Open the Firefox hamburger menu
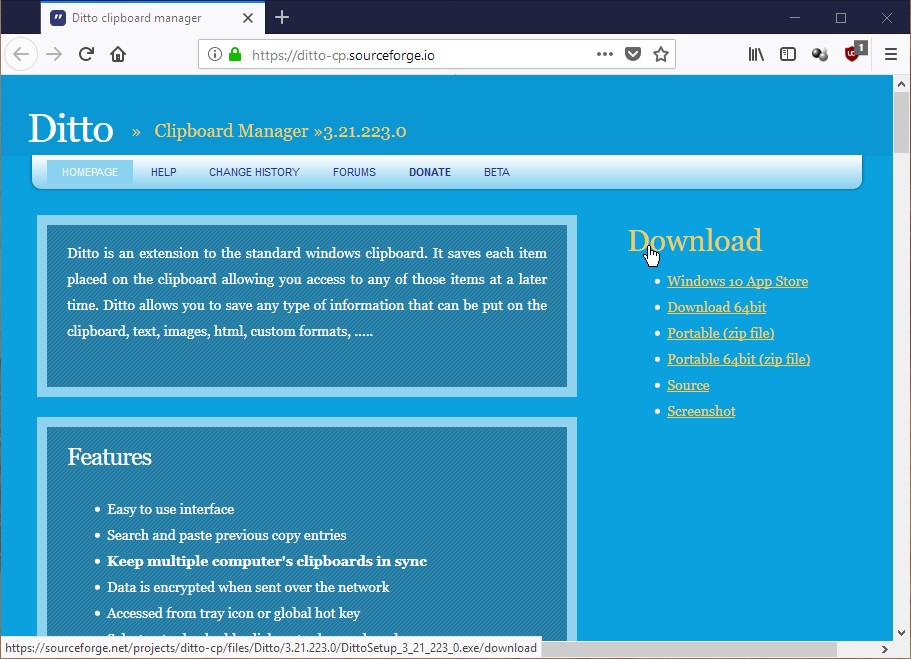This screenshot has height=659, width=911. click(891, 55)
